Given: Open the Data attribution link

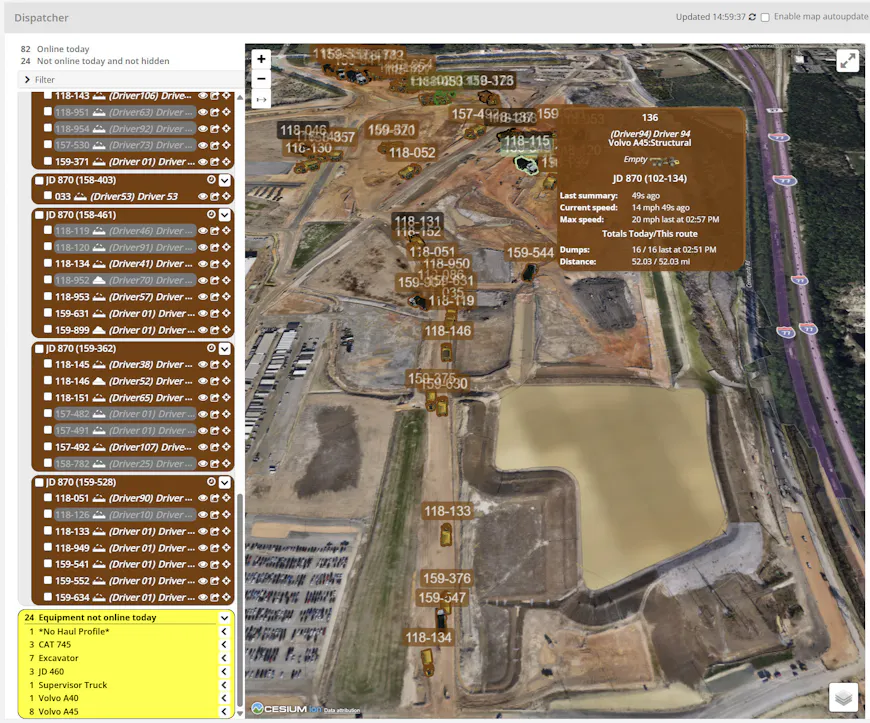Looking at the screenshot, I should click(342, 710).
